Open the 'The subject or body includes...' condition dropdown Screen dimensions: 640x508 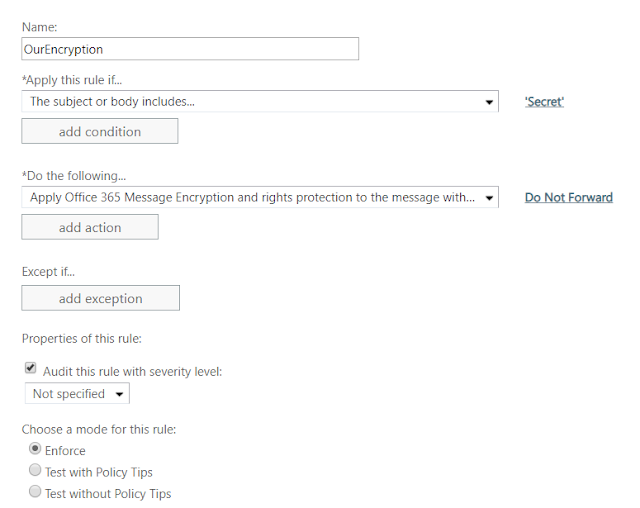pyautogui.click(x=260, y=101)
